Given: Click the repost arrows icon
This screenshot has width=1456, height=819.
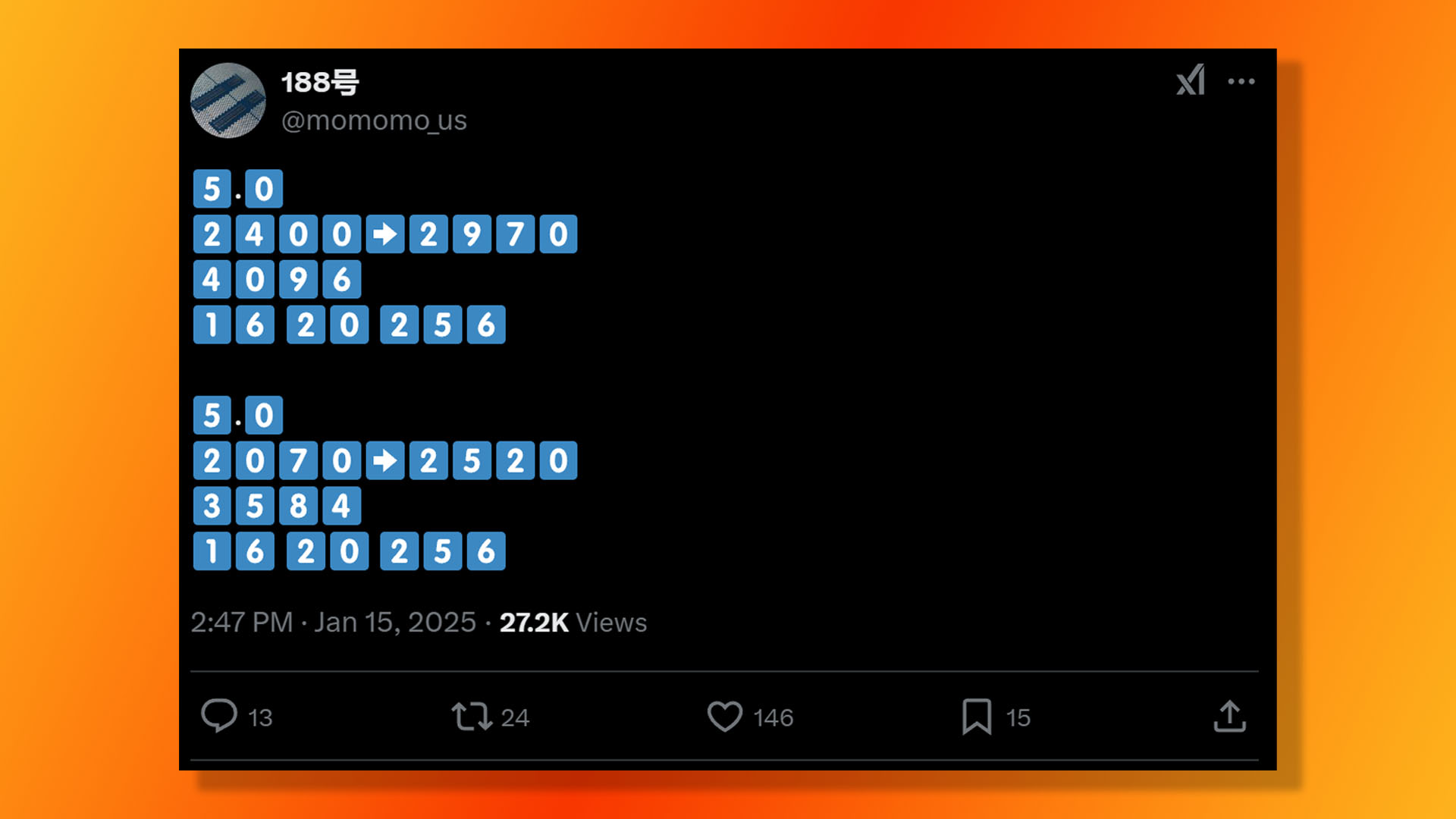Looking at the screenshot, I should 472,717.
